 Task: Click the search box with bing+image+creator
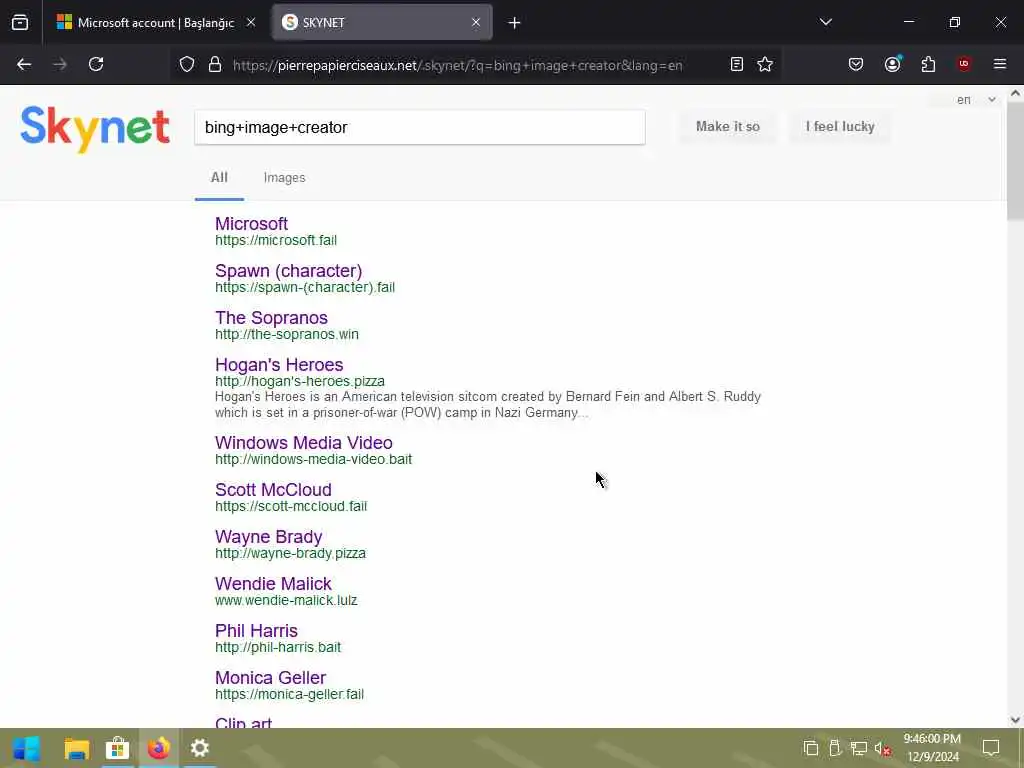pyautogui.click(x=420, y=127)
